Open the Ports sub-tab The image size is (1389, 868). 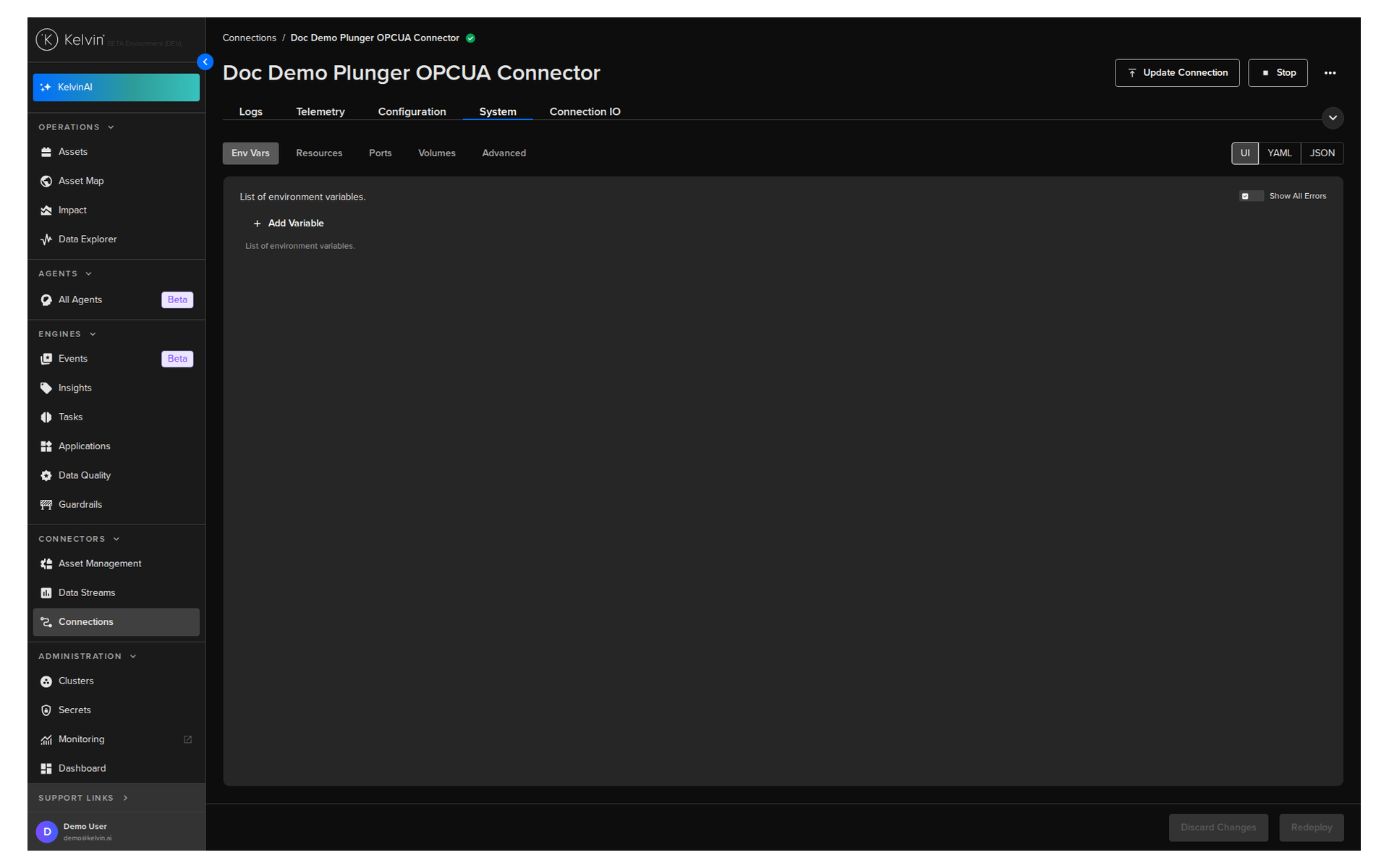(380, 153)
